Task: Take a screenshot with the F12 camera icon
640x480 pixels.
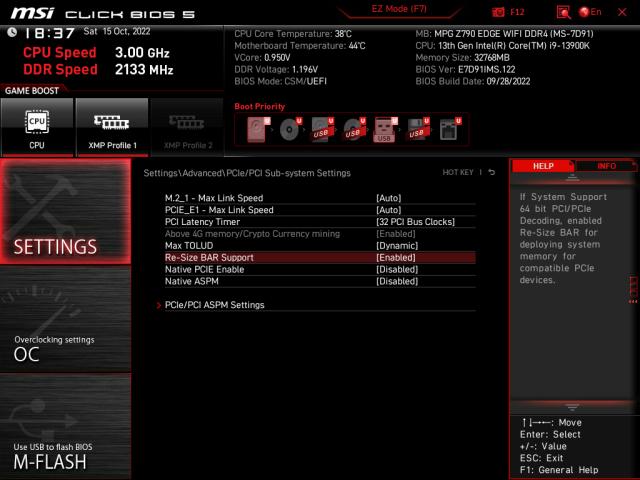Action: click(x=498, y=12)
